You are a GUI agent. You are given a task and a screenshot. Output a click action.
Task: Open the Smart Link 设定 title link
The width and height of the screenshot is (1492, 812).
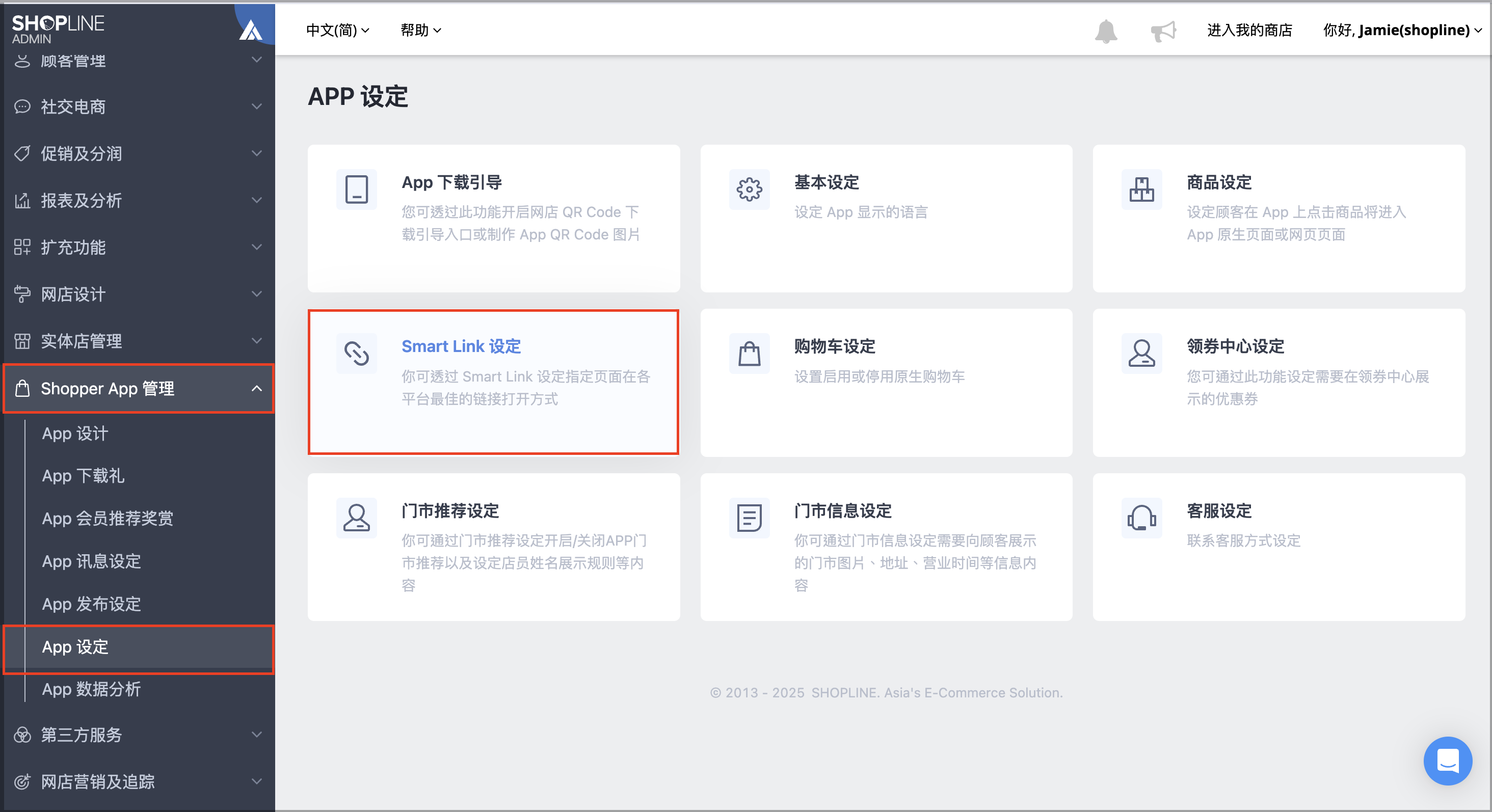point(461,346)
